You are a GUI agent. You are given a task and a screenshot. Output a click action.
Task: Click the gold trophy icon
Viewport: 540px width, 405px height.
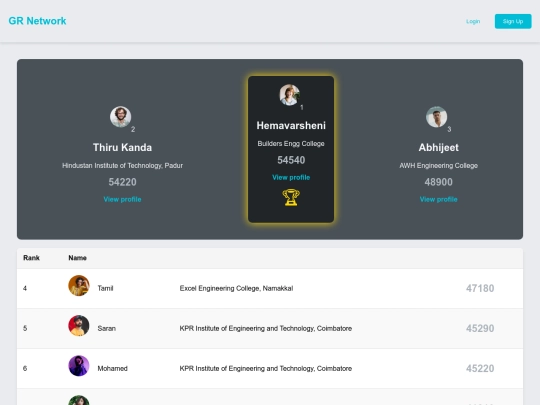291,197
